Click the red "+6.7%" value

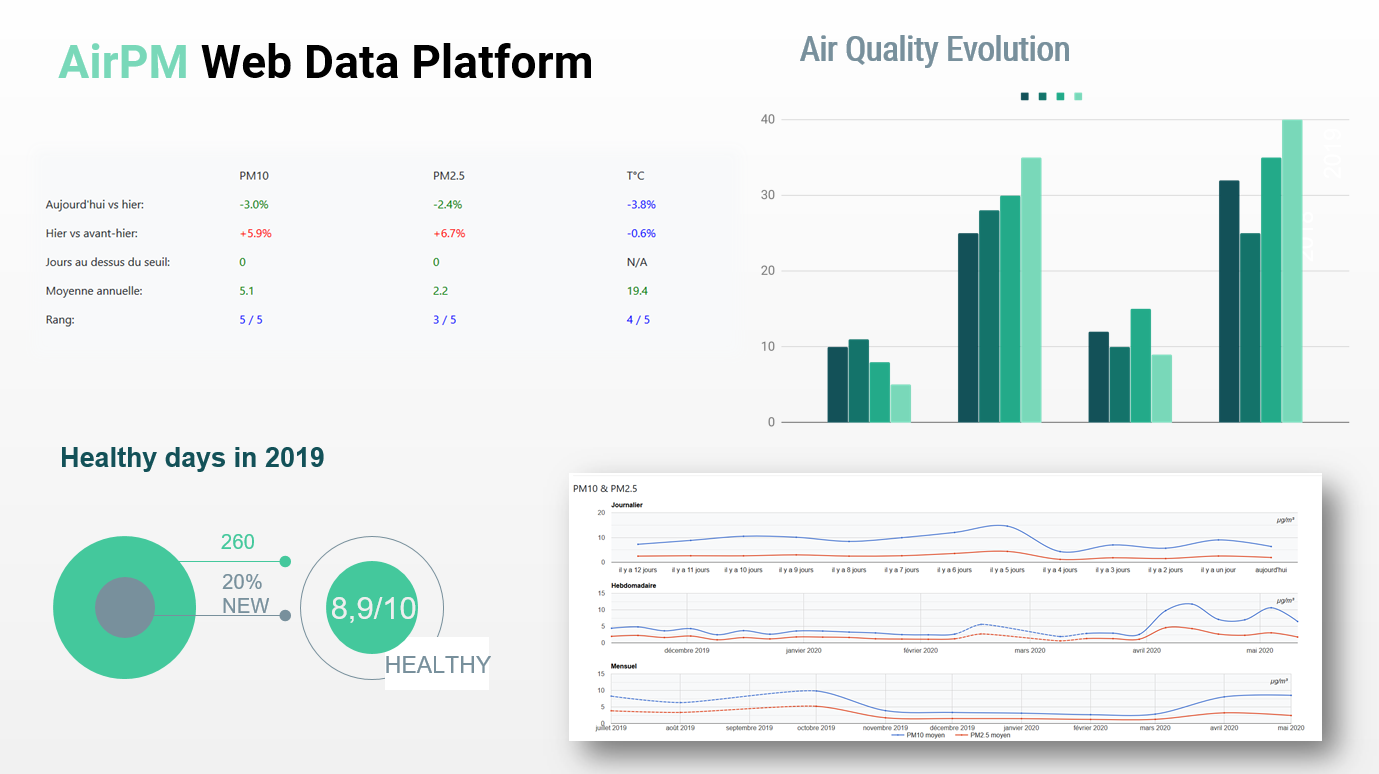click(449, 234)
